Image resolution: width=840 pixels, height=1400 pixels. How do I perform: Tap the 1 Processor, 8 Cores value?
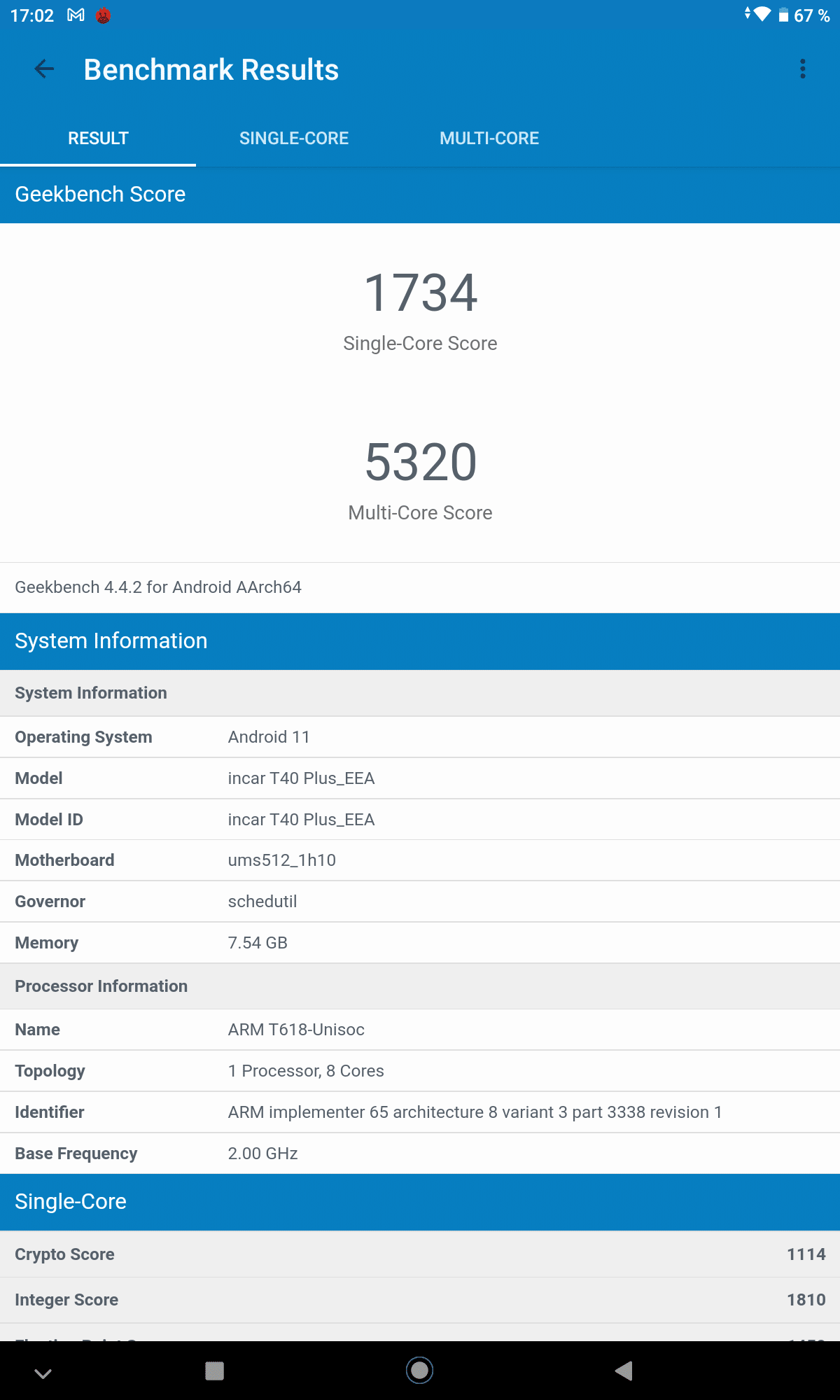(306, 1071)
